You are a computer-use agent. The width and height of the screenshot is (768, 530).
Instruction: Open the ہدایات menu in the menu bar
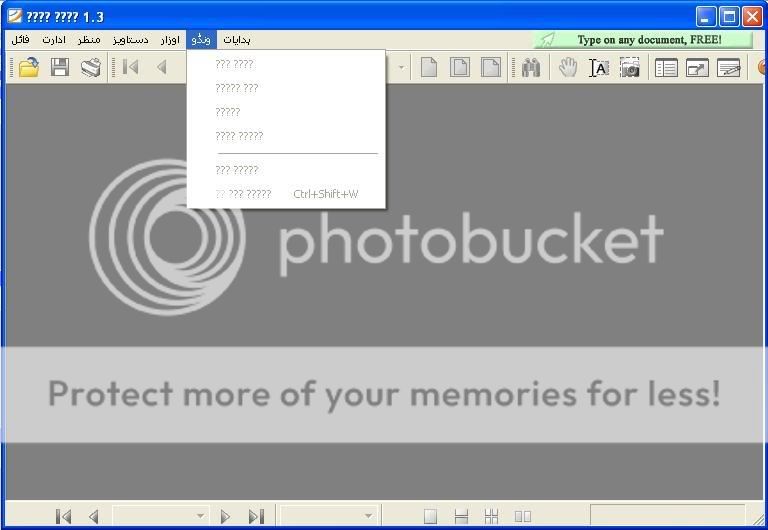[237, 40]
